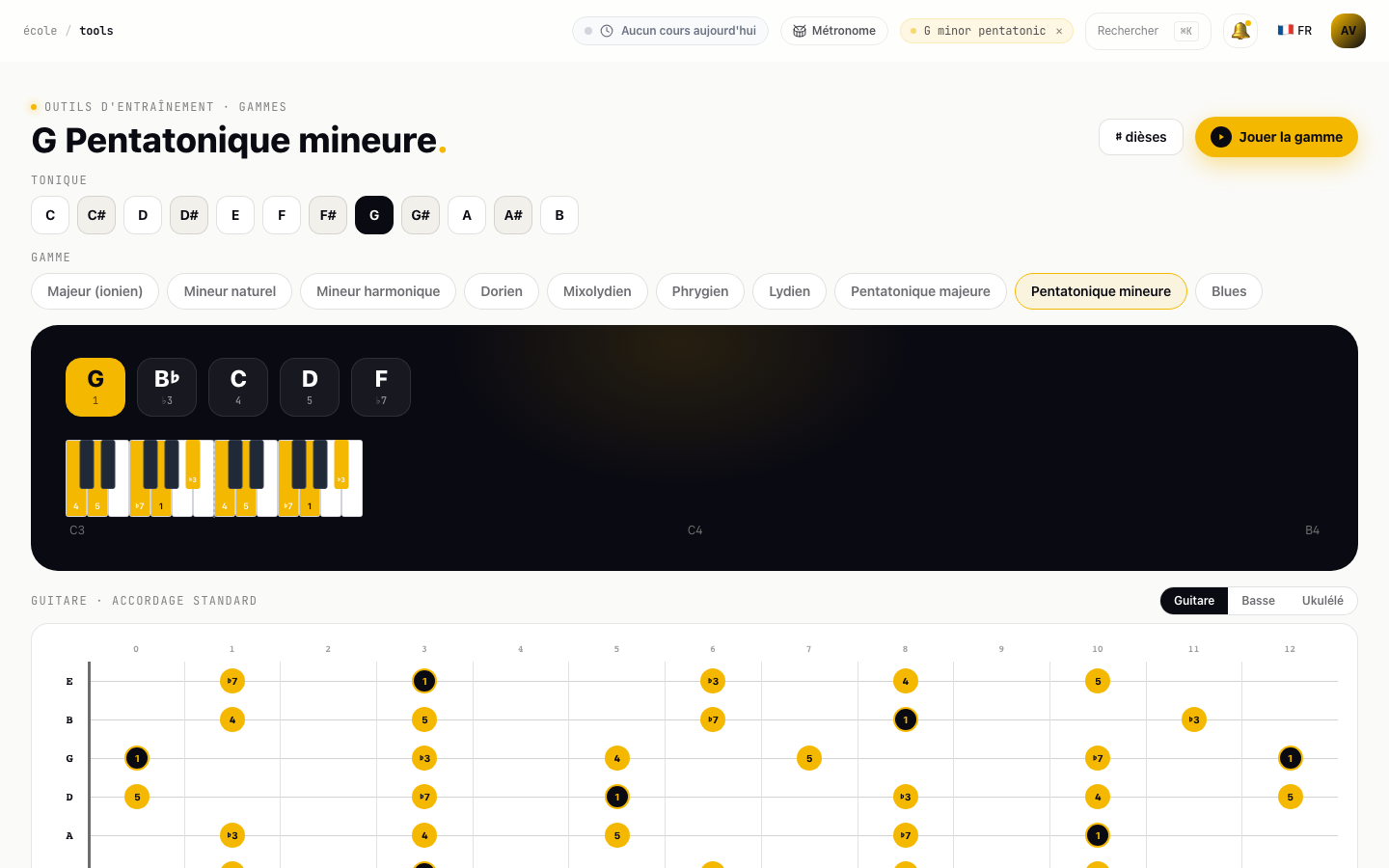Switch fretboard to Basse
Viewport: 1389px width, 868px height.
[1258, 601]
